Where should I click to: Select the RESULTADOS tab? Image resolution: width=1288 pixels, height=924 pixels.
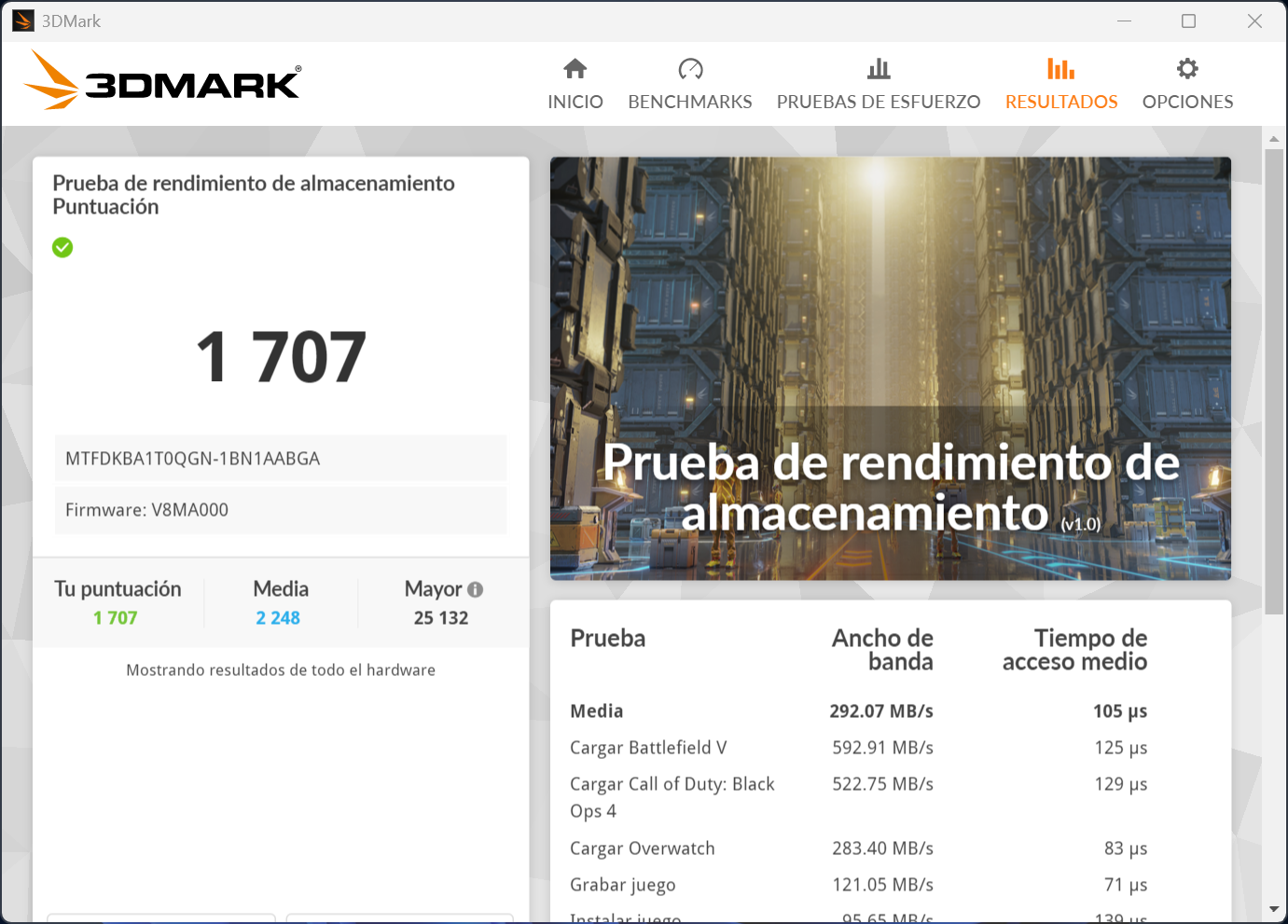click(1061, 85)
